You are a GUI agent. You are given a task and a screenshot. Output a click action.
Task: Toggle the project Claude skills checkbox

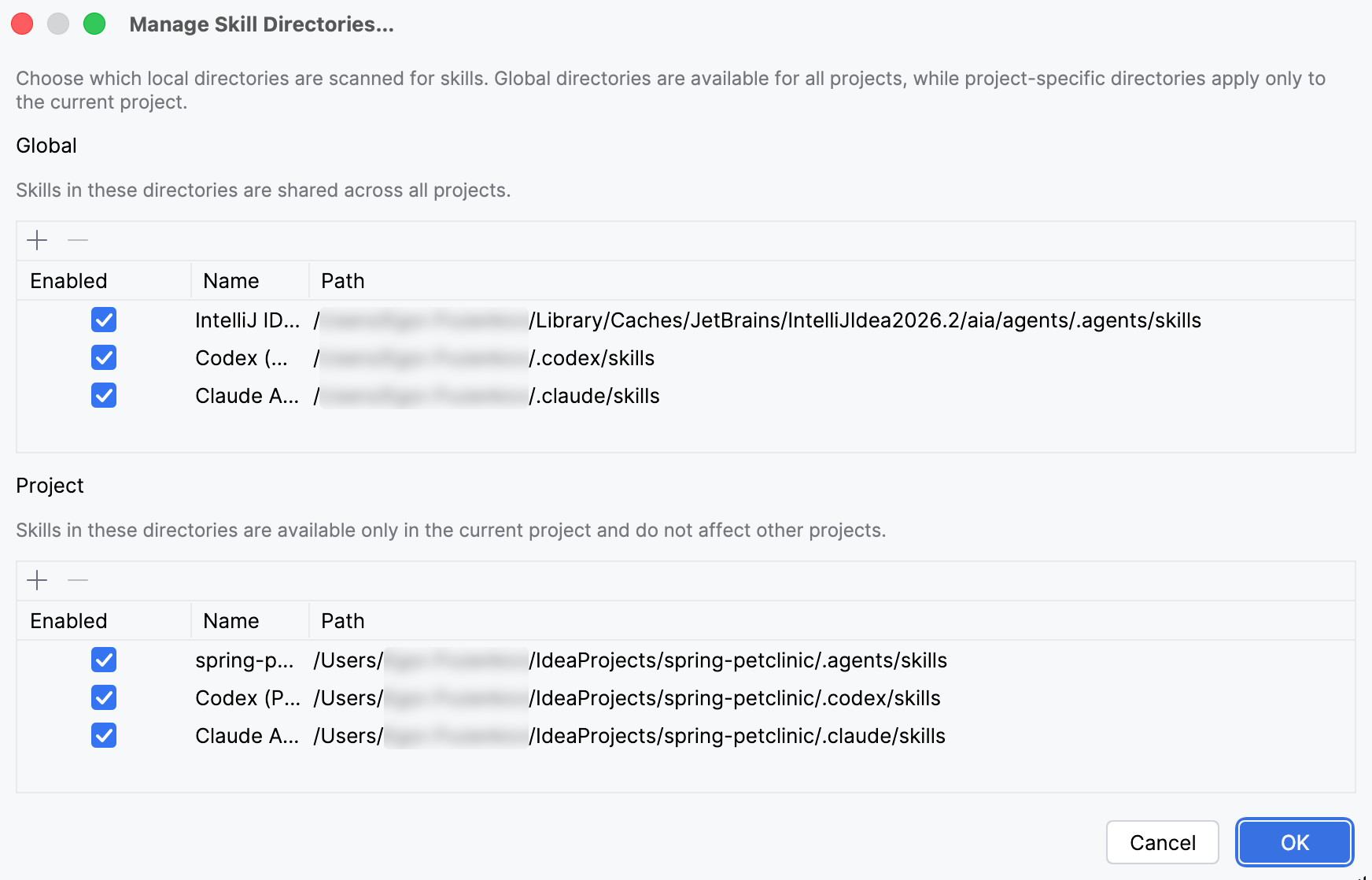point(104,736)
